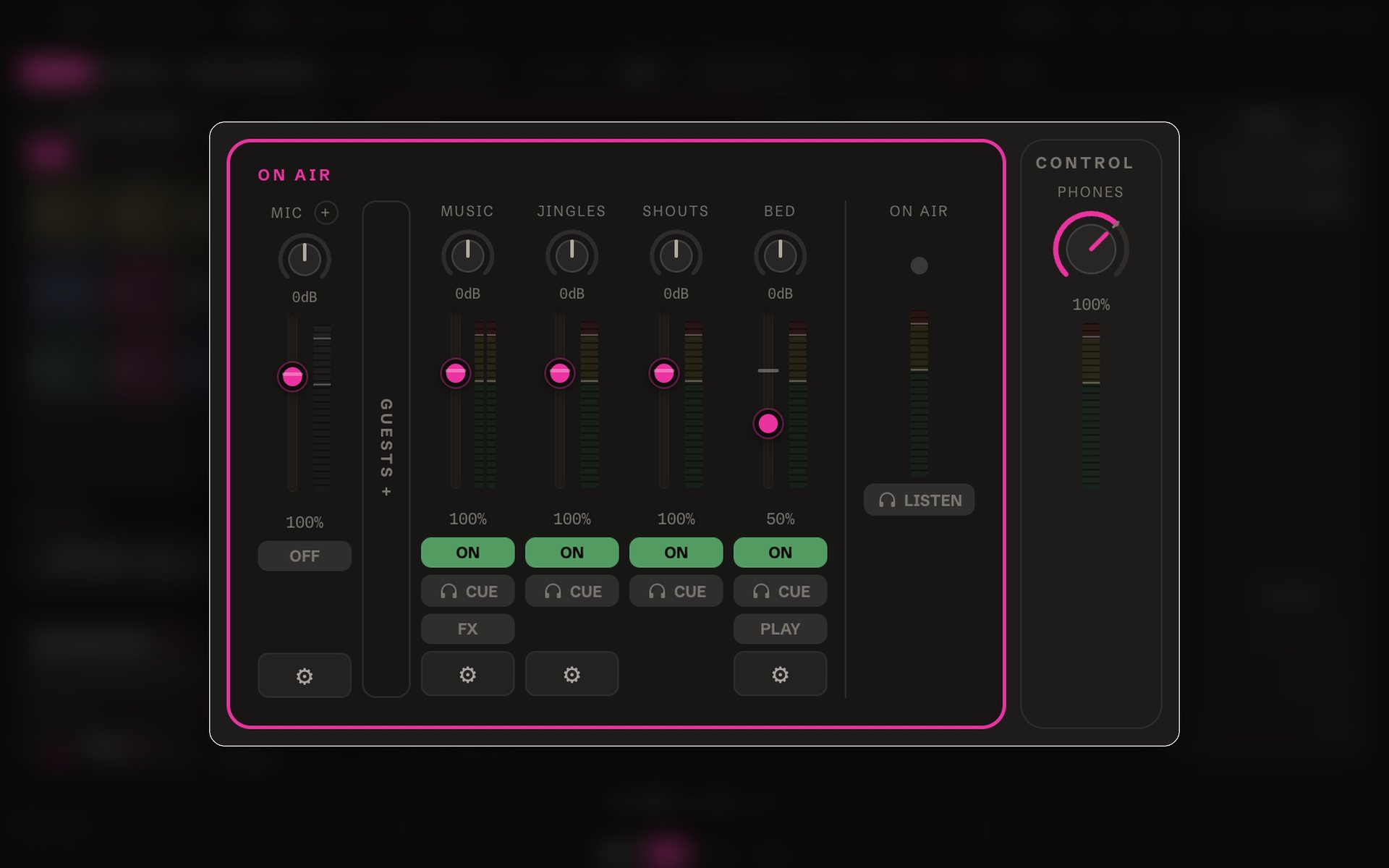Enable CUE on the MUSIC channel

(x=467, y=591)
